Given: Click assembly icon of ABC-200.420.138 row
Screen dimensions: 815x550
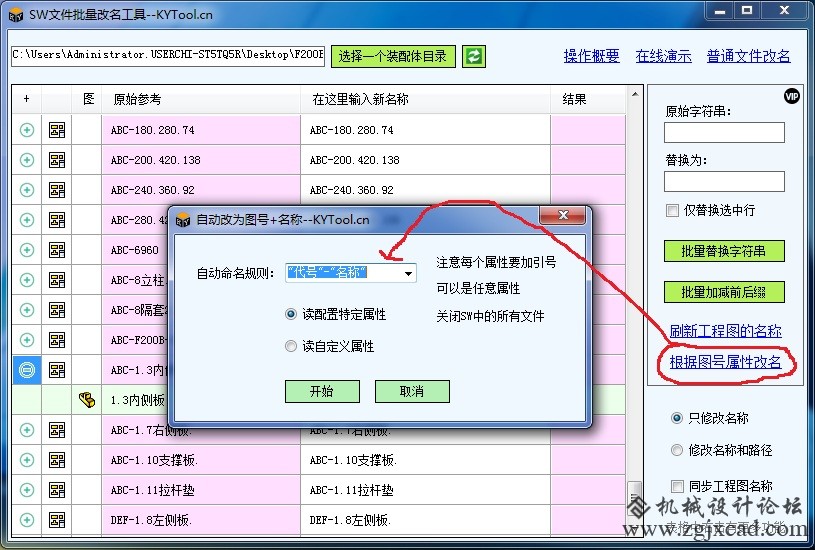Looking at the screenshot, I should (x=57, y=160).
